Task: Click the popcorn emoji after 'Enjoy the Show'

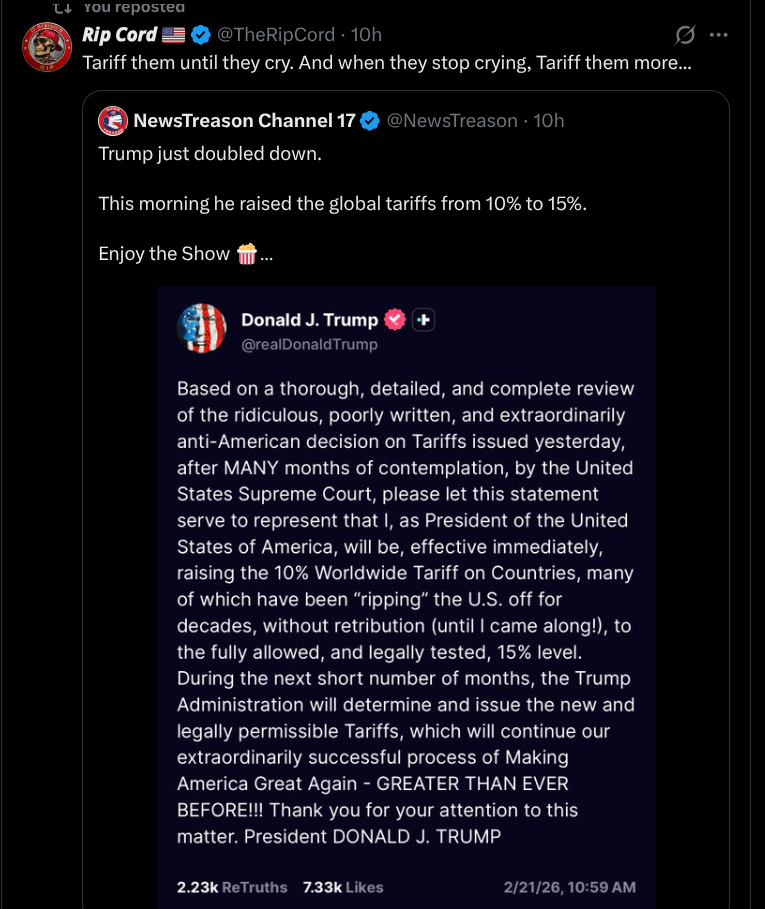Action: [x=247, y=254]
